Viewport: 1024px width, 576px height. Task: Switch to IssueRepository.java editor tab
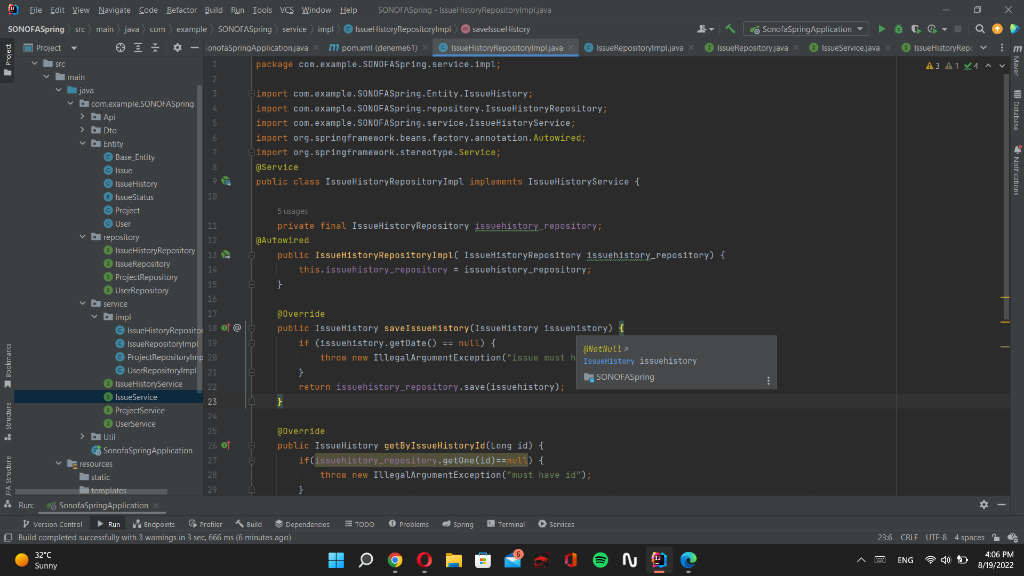752,47
